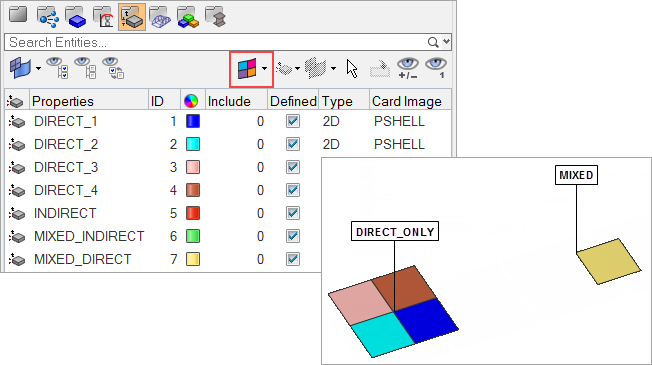The width and height of the screenshot is (652, 365).
Task: Select the Component view icon with blue box
Action: (75, 17)
